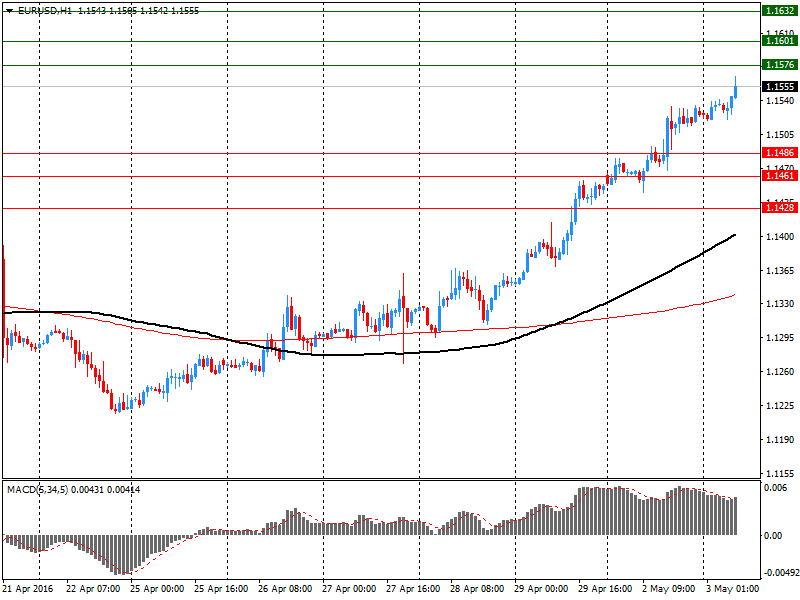This screenshot has width=800, height=600.
Task: Click the 25 Apr 16:00 time axis label
Action: click(x=221, y=589)
